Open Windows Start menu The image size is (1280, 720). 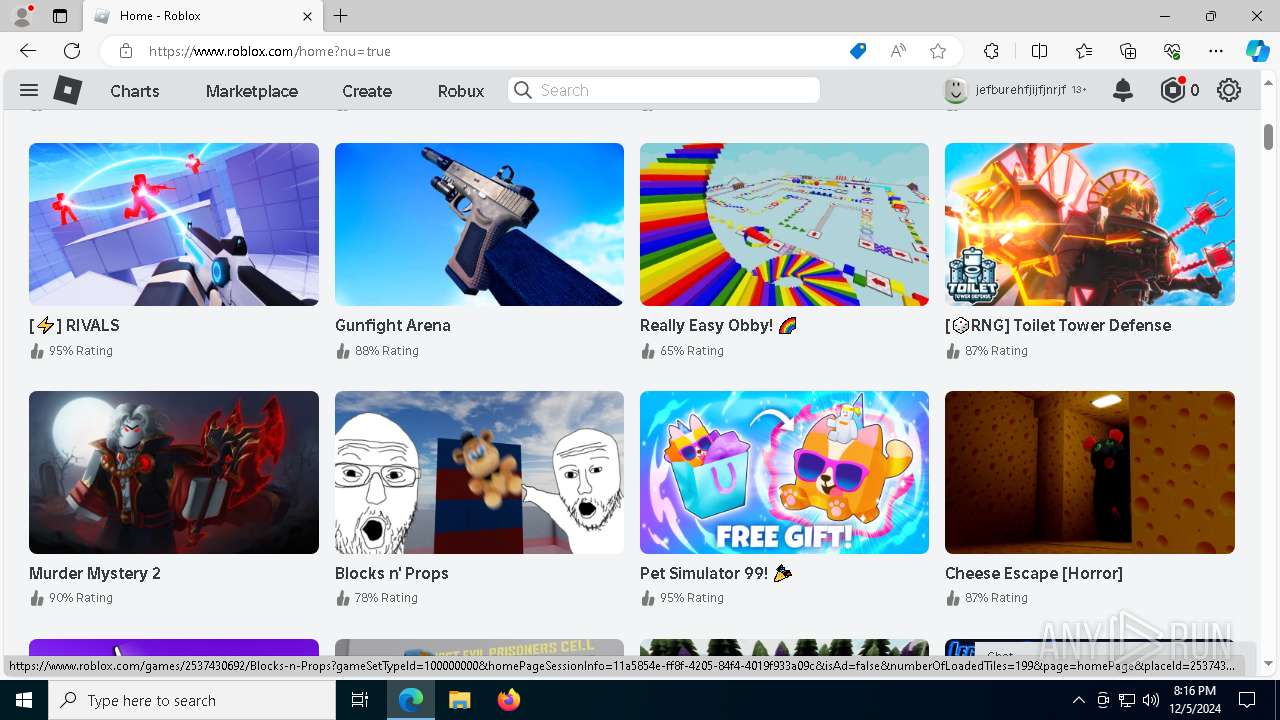[23, 700]
